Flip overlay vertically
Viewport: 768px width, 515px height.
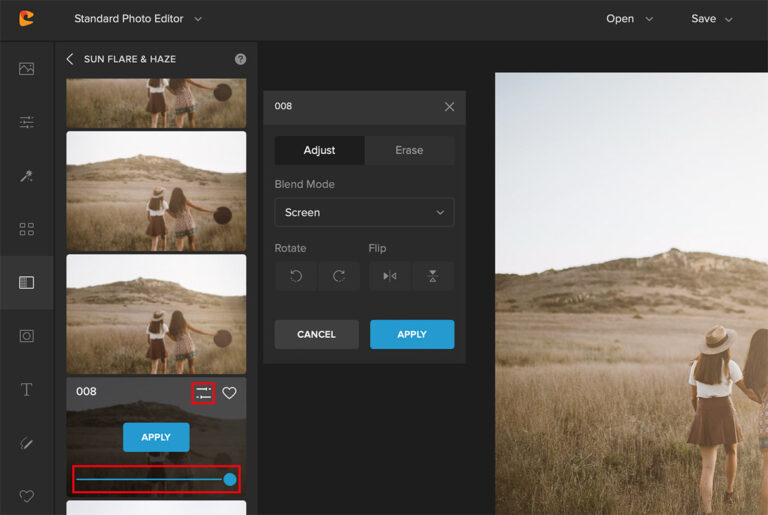click(432, 276)
